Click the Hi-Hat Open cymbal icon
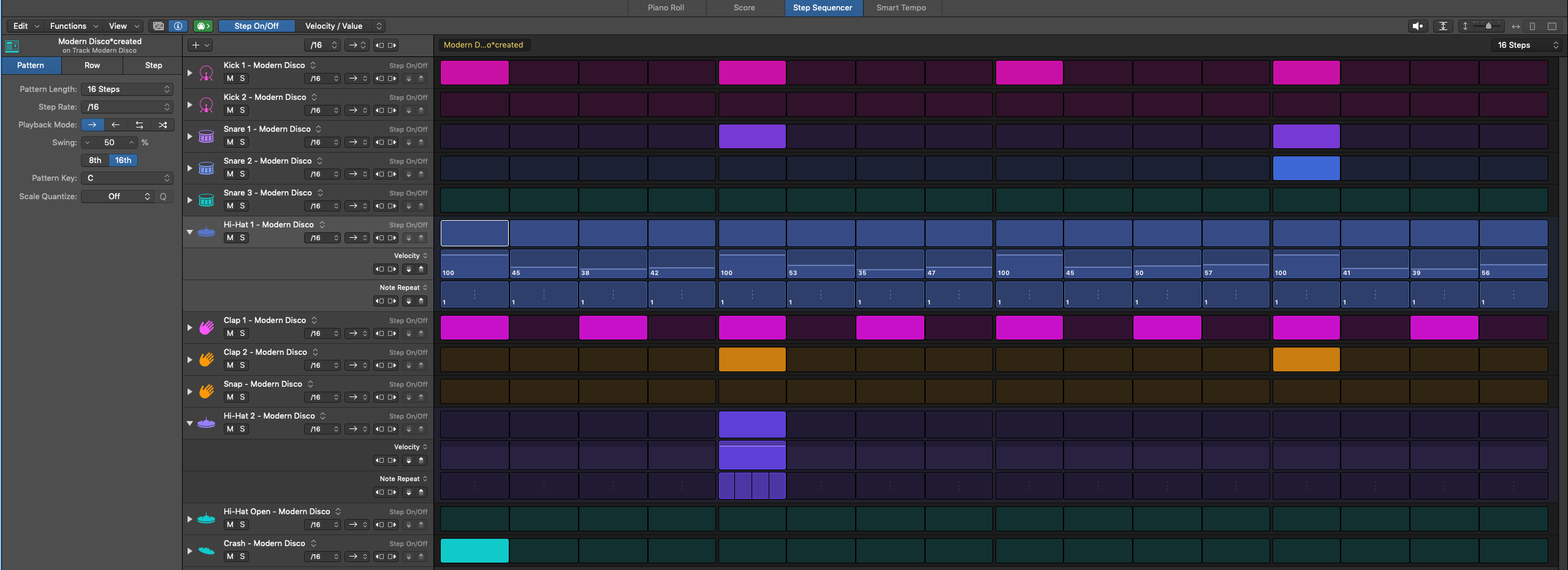 click(207, 519)
